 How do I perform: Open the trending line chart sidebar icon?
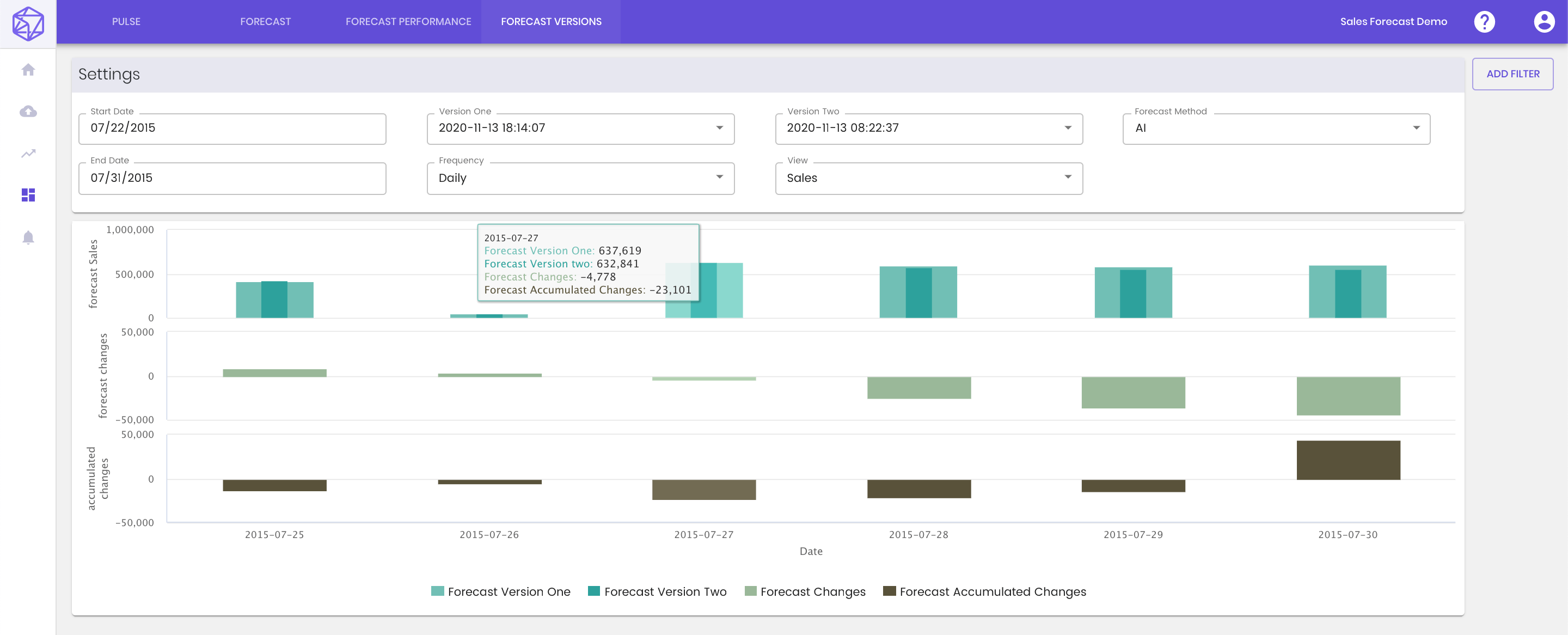click(x=28, y=154)
